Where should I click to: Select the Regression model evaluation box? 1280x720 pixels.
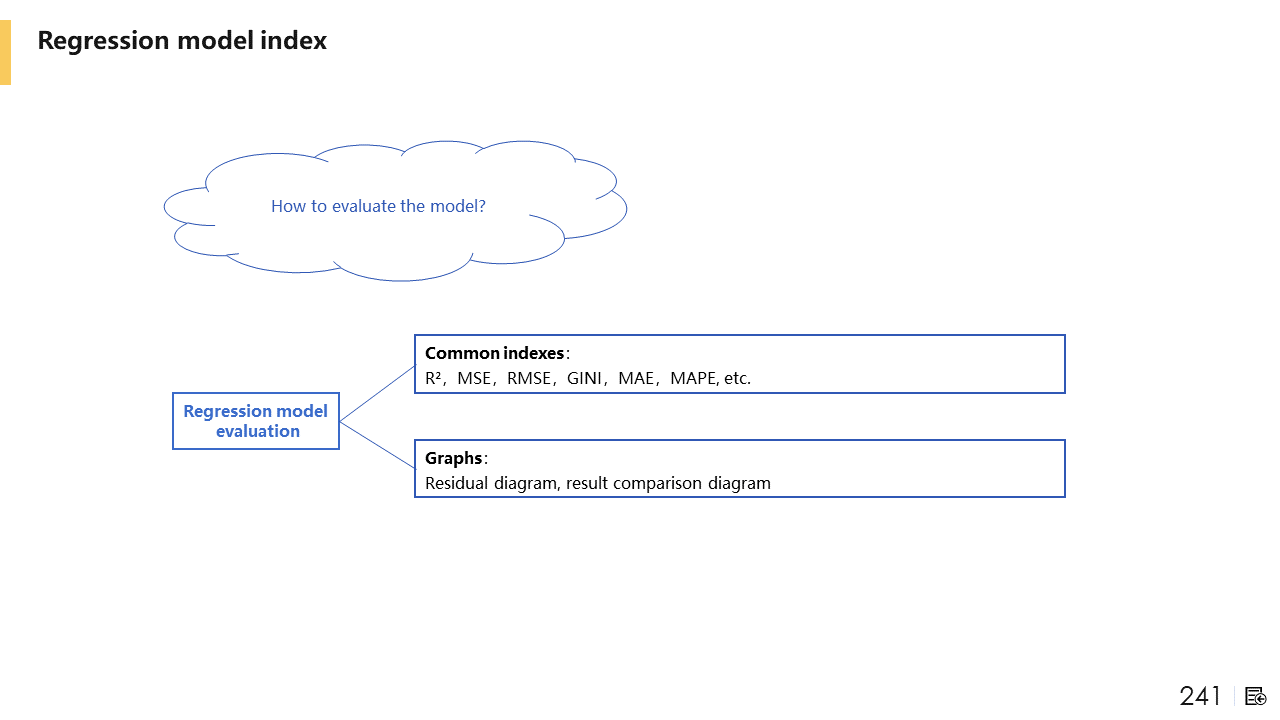pyautogui.click(x=256, y=421)
